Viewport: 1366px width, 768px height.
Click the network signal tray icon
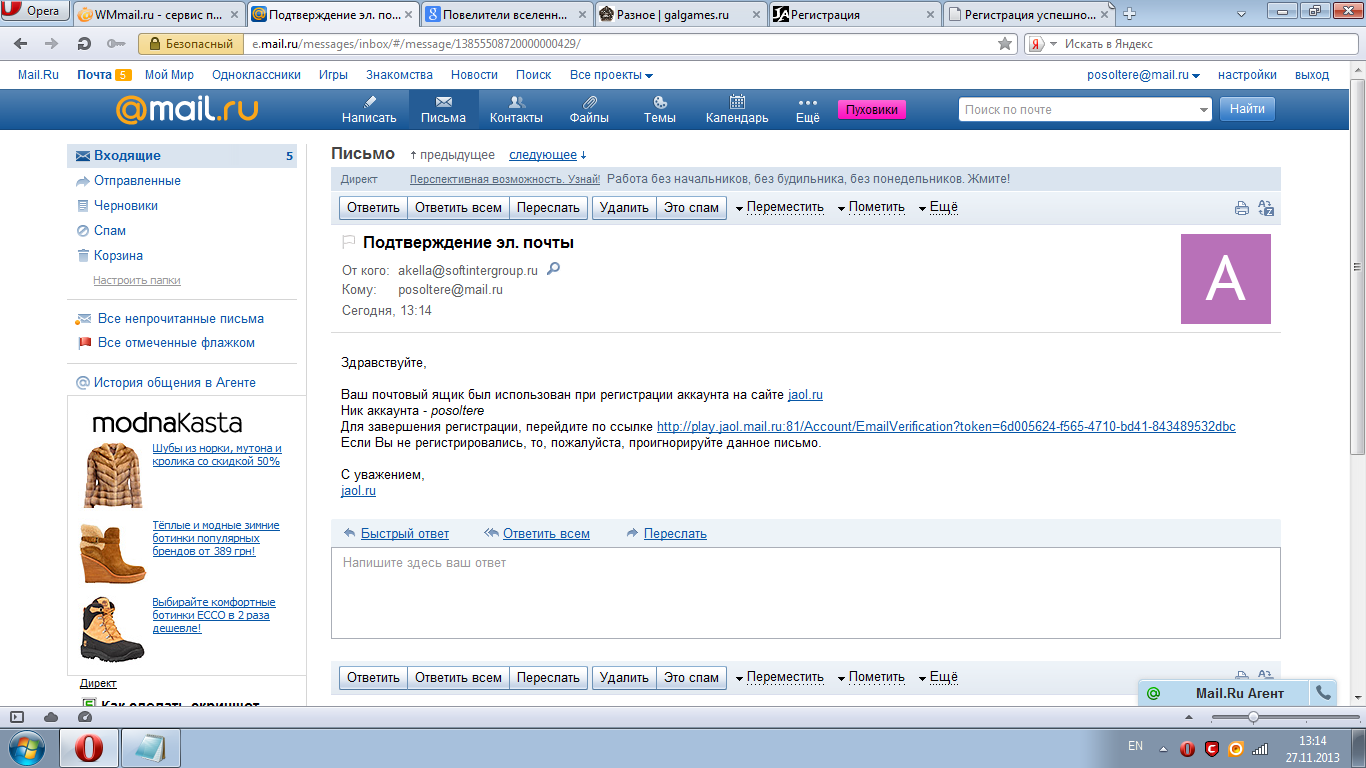(x=1260, y=748)
